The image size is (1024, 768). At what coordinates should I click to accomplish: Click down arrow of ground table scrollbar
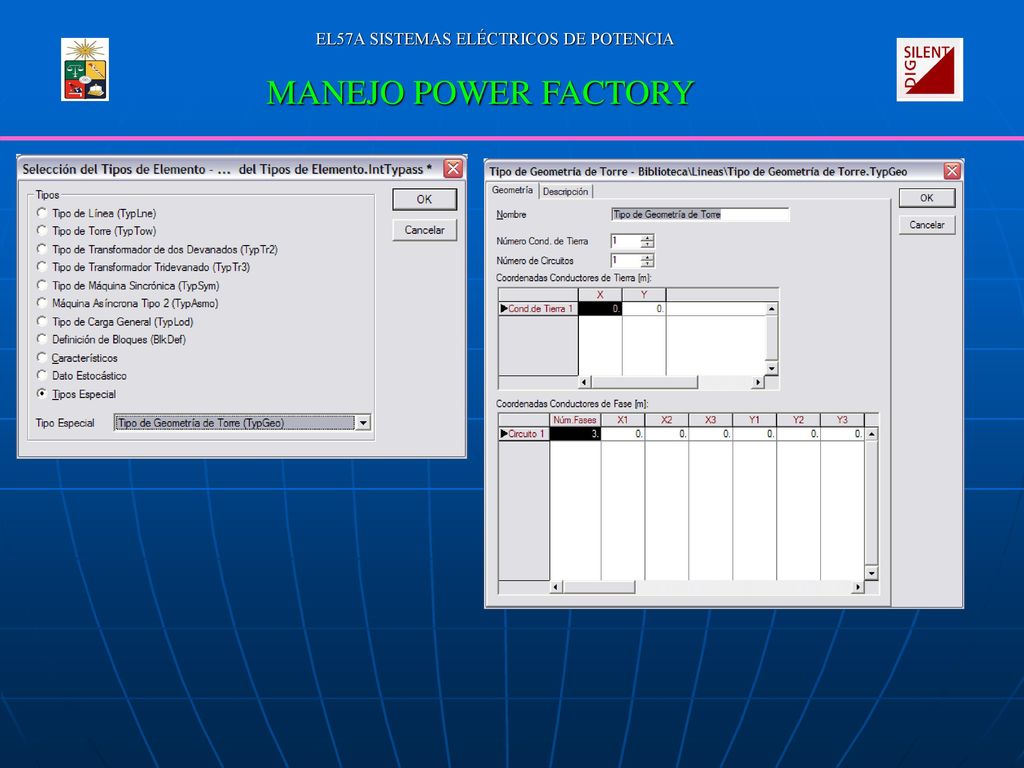pyautogui.click(x=772, y=368)
